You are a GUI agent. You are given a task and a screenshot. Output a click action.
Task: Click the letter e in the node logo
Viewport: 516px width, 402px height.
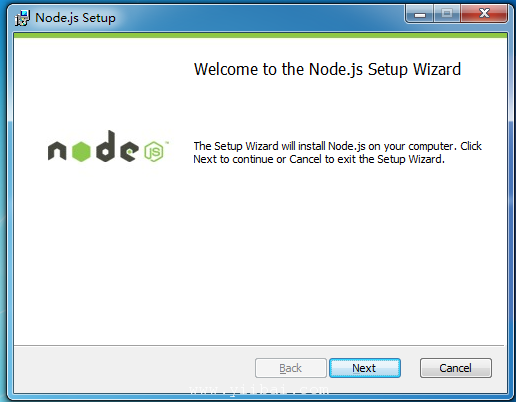(x=129, y=151)
